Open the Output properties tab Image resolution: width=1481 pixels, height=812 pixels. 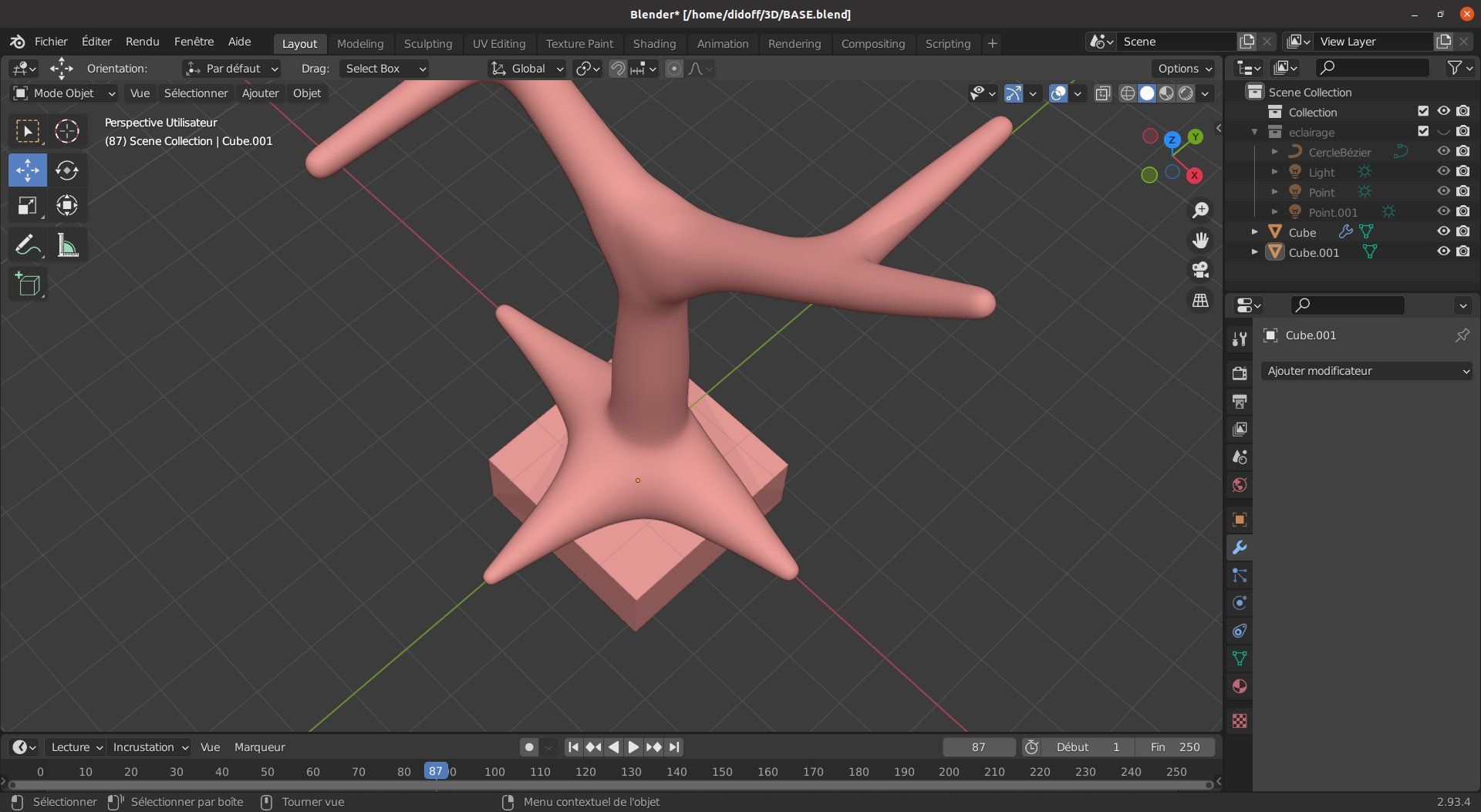[1240, 401]
